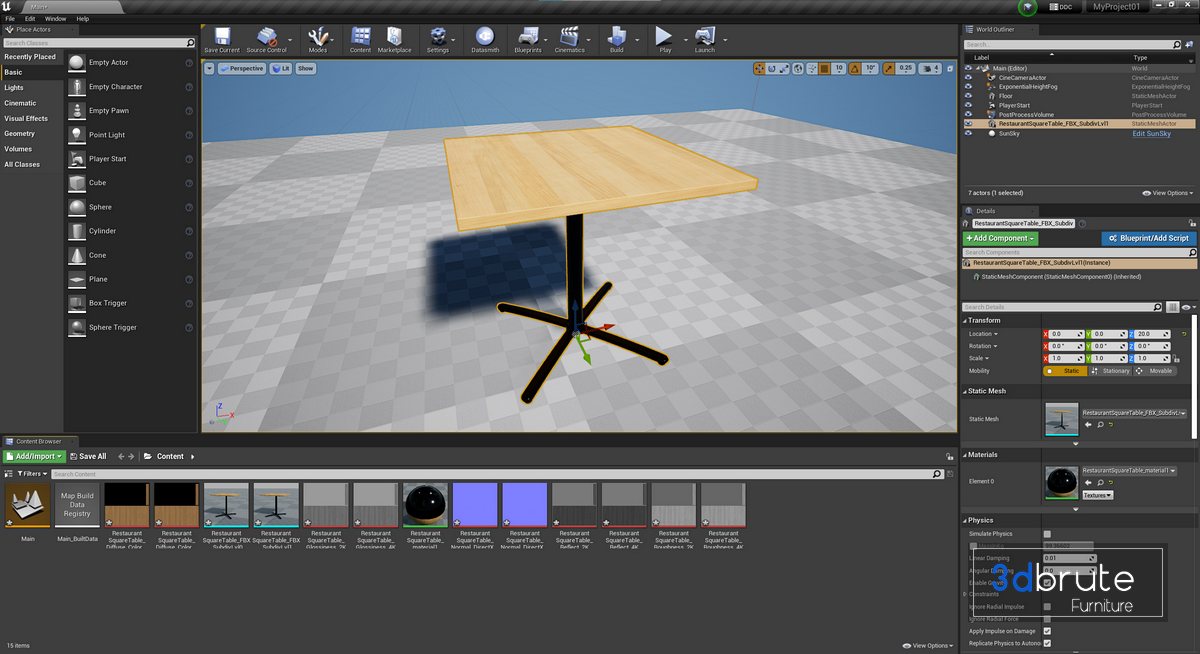This screenshot has height=654, width=1200.
Task: Select the Geometry category tab
Action: tap(20, 133)
